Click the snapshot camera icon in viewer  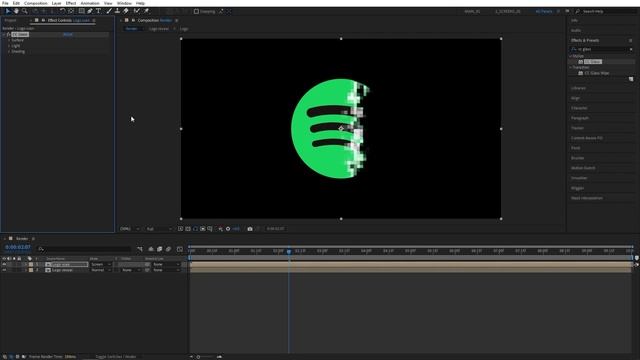point(250,229)
